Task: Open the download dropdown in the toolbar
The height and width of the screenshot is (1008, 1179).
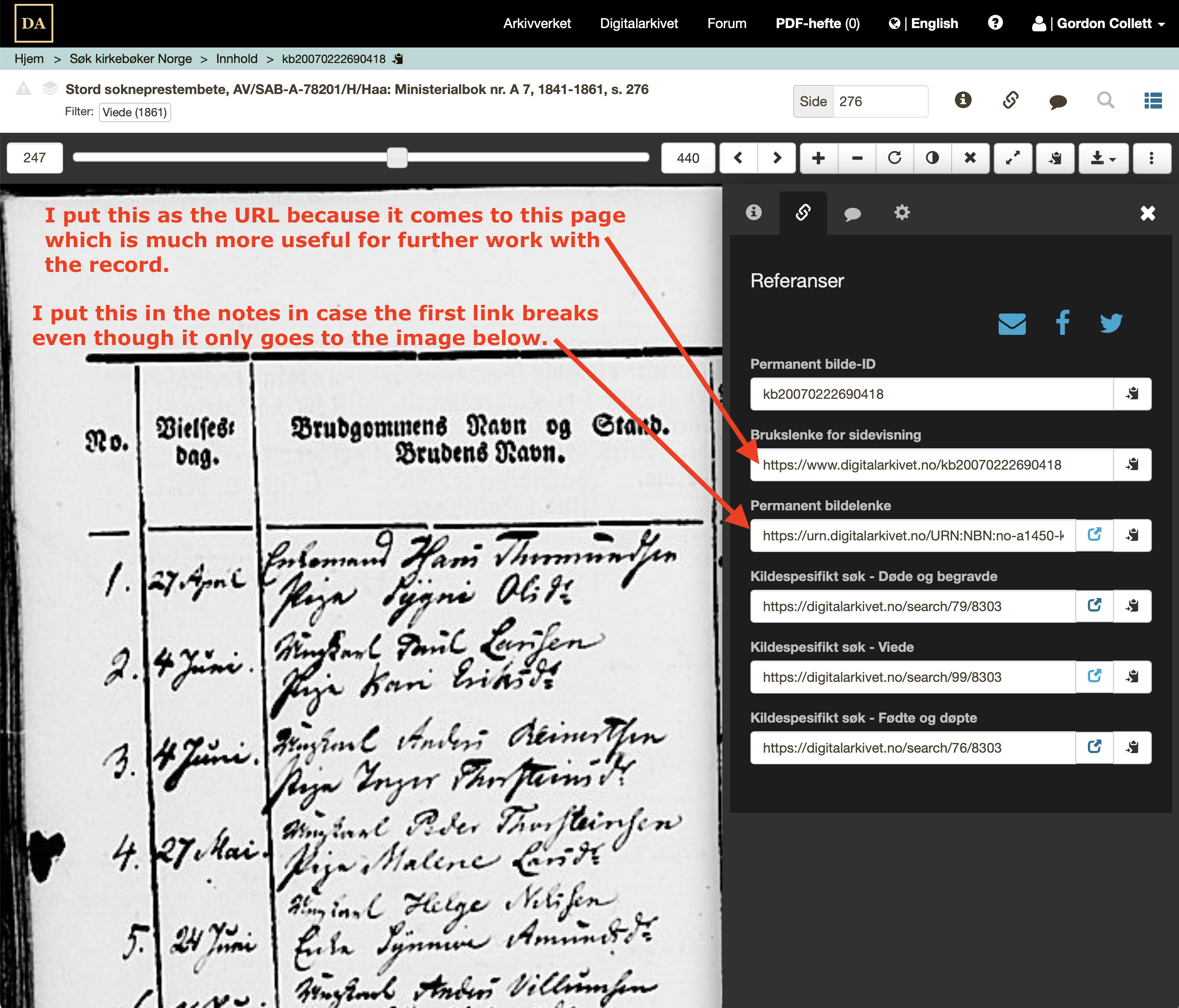Action: 1103,157
